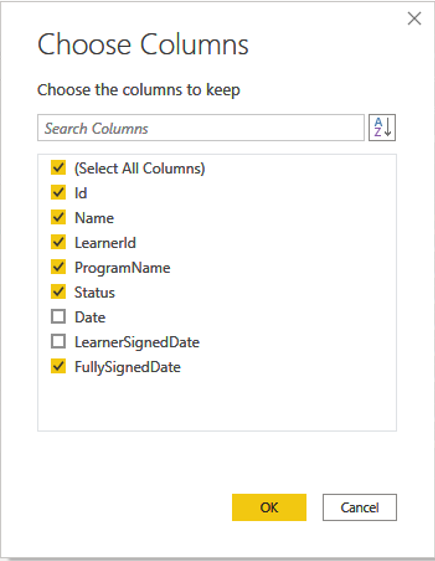Enable the Date column checkbox
The width and height of the screenshot is (435, 561).
[x=58, y=317]
